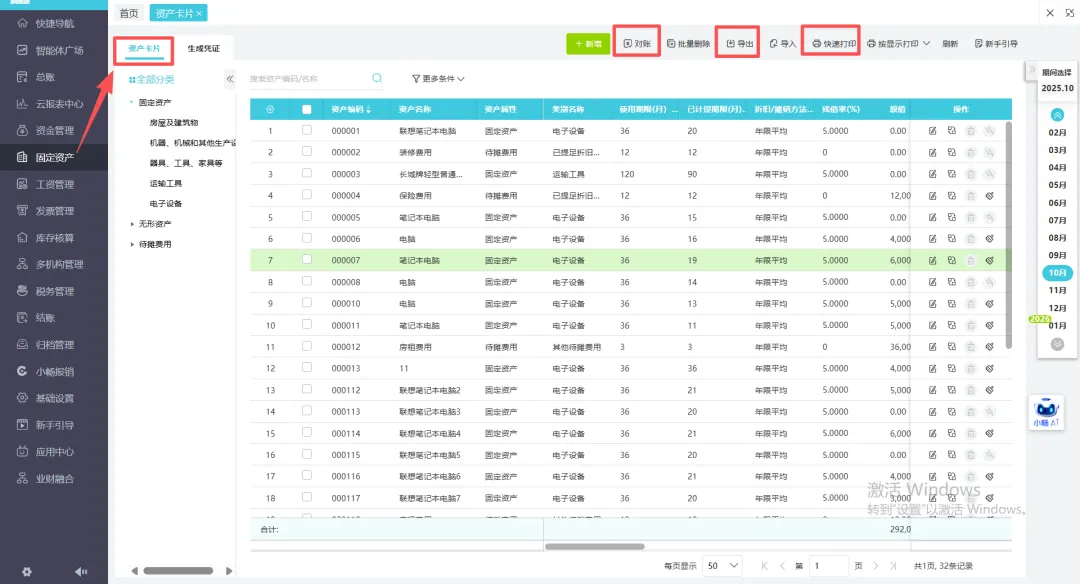Click the table's horizontal scrollbar
The height and width of the screenshot is (584, 1080).
(x=594, y=547)
